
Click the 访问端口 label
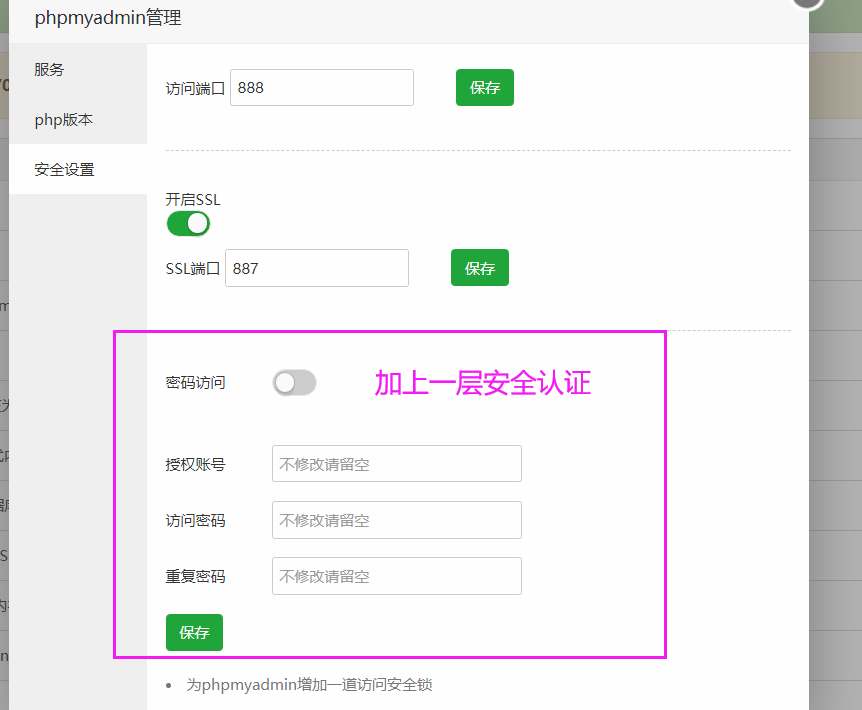195,88
